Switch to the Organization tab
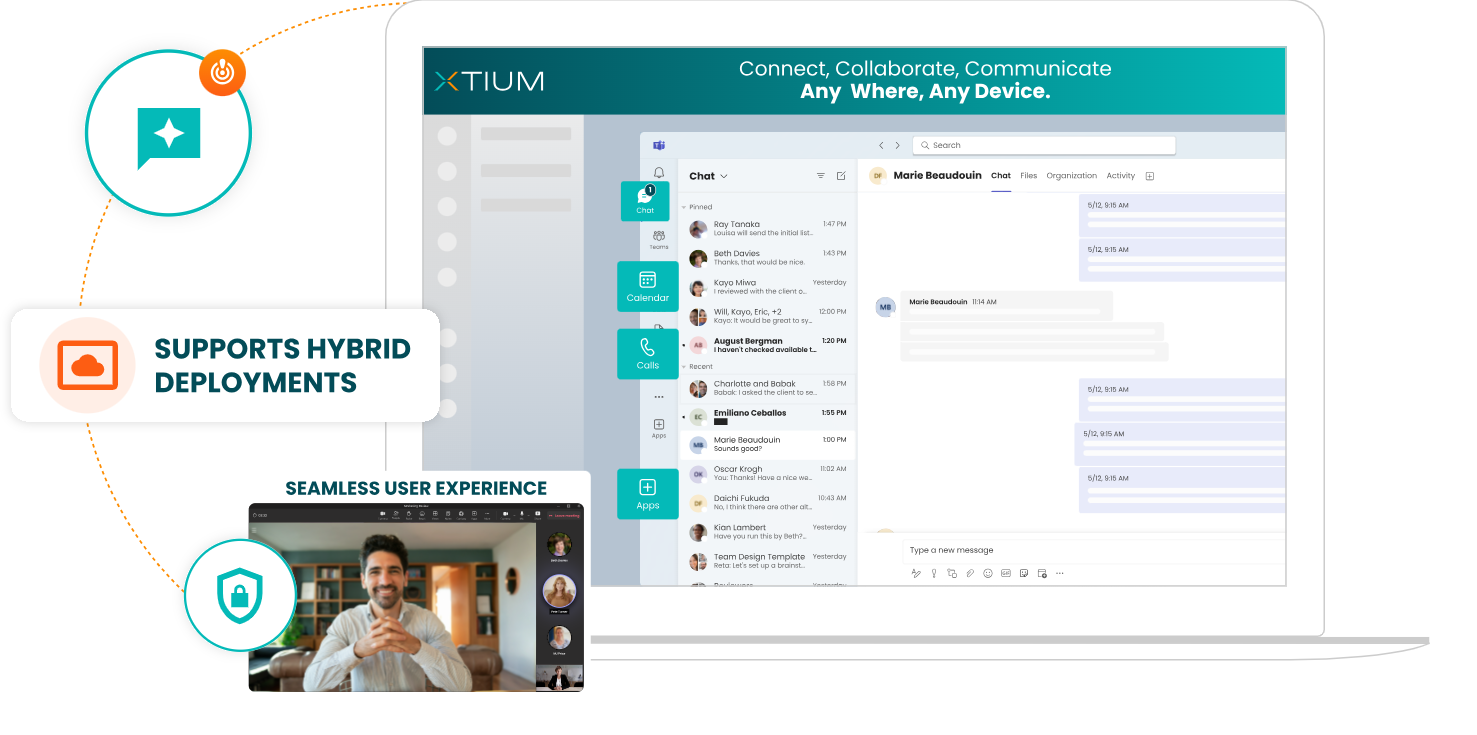The height and width of the screenshot is (735, 1477). coord(1071,176)
